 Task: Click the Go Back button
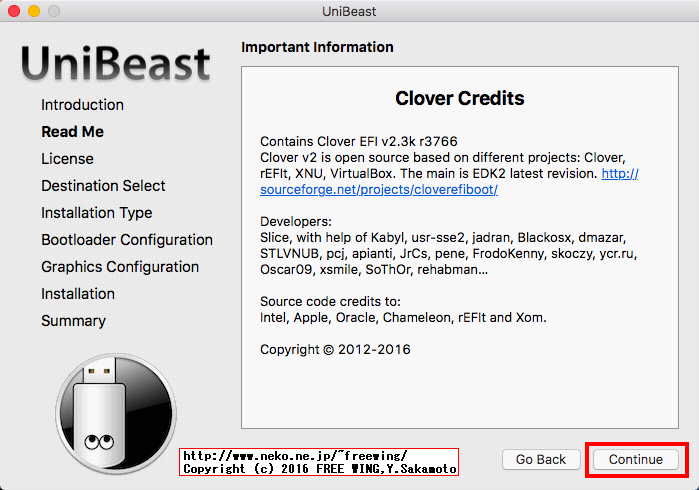[541, 459]
